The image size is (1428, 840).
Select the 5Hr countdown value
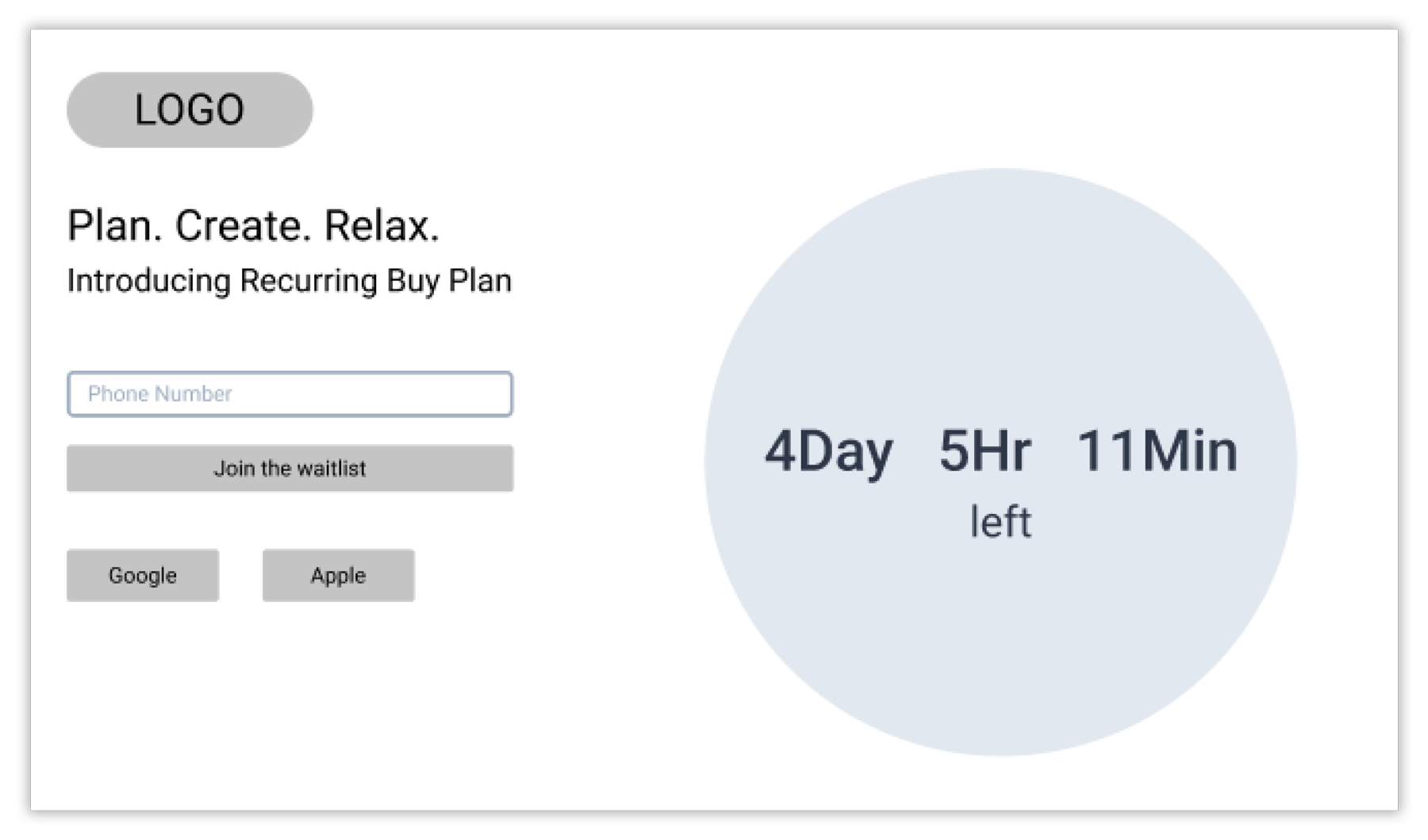(x=985, y=451)
